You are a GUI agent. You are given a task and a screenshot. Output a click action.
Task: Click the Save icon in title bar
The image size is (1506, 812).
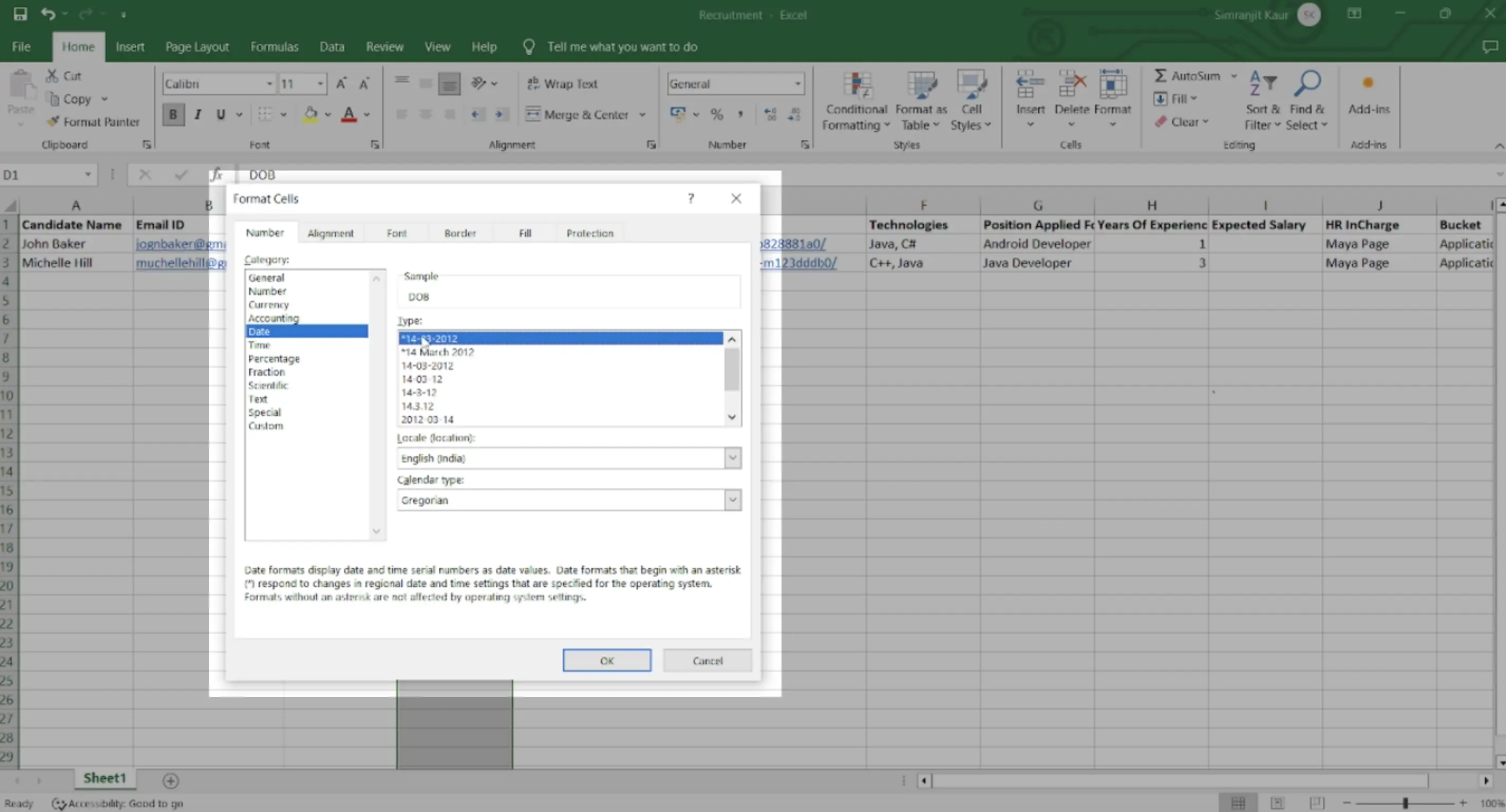click(x=20, y=14)
